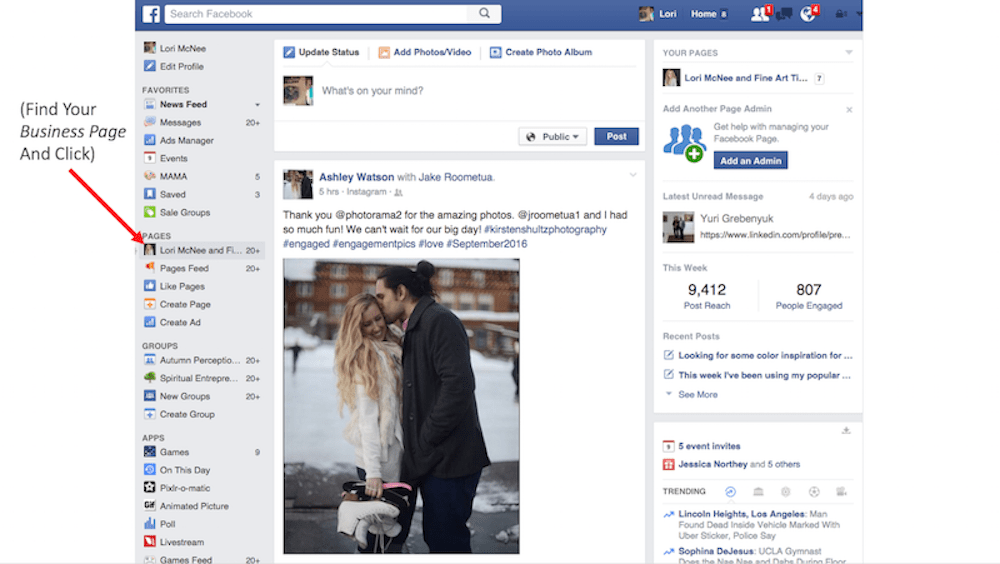Open the friend requests icon

760,13
